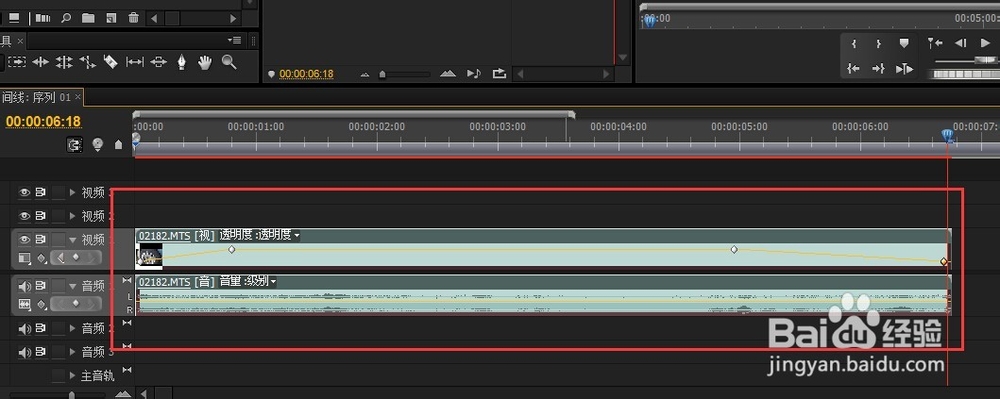Select the Zoom magnifier tool

coord(228,62)
